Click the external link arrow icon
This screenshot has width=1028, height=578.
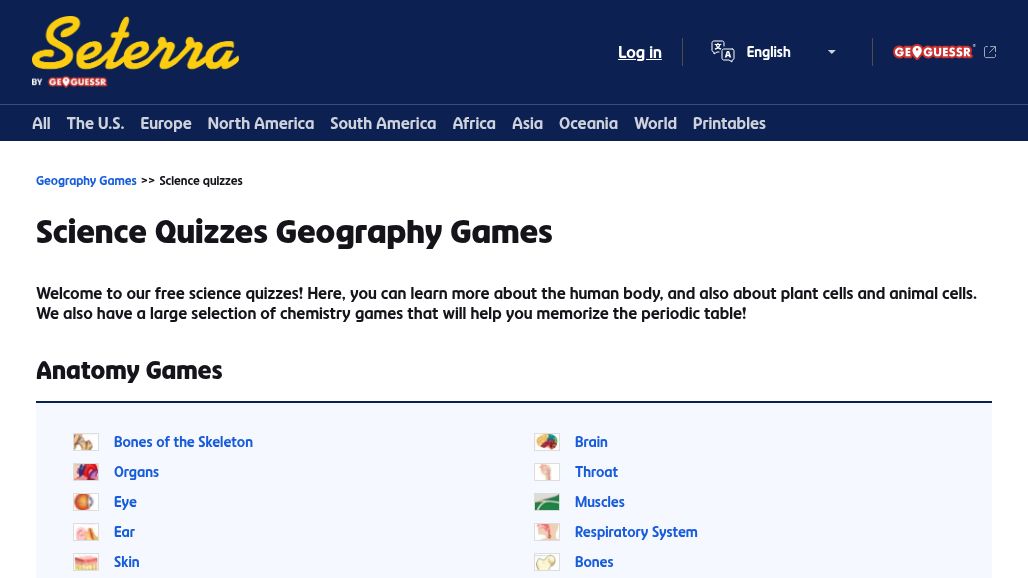tap(990, 52)
